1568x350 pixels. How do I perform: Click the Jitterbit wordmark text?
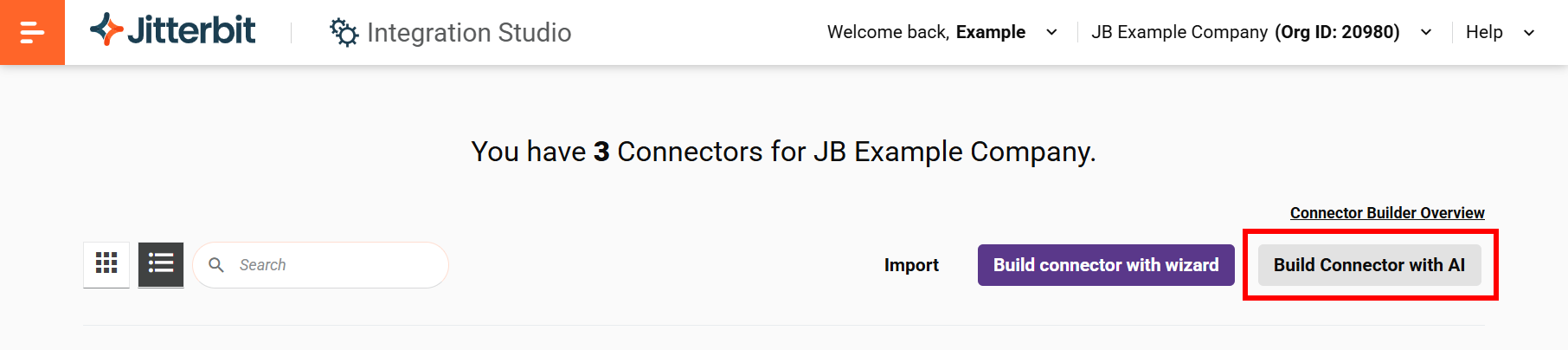[191, 30]
